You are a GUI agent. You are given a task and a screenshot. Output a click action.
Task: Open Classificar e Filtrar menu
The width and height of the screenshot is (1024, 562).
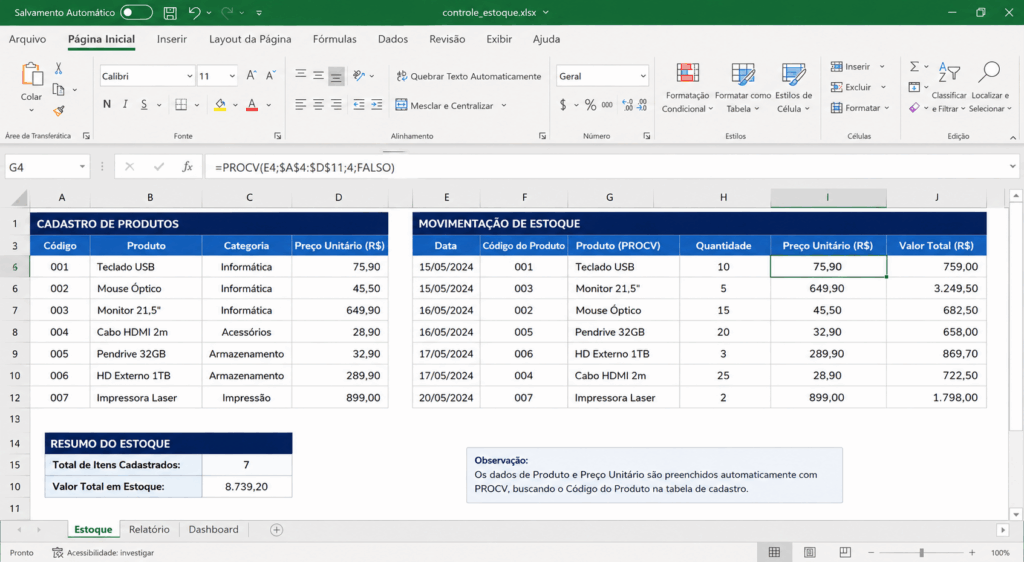[949, 88]
